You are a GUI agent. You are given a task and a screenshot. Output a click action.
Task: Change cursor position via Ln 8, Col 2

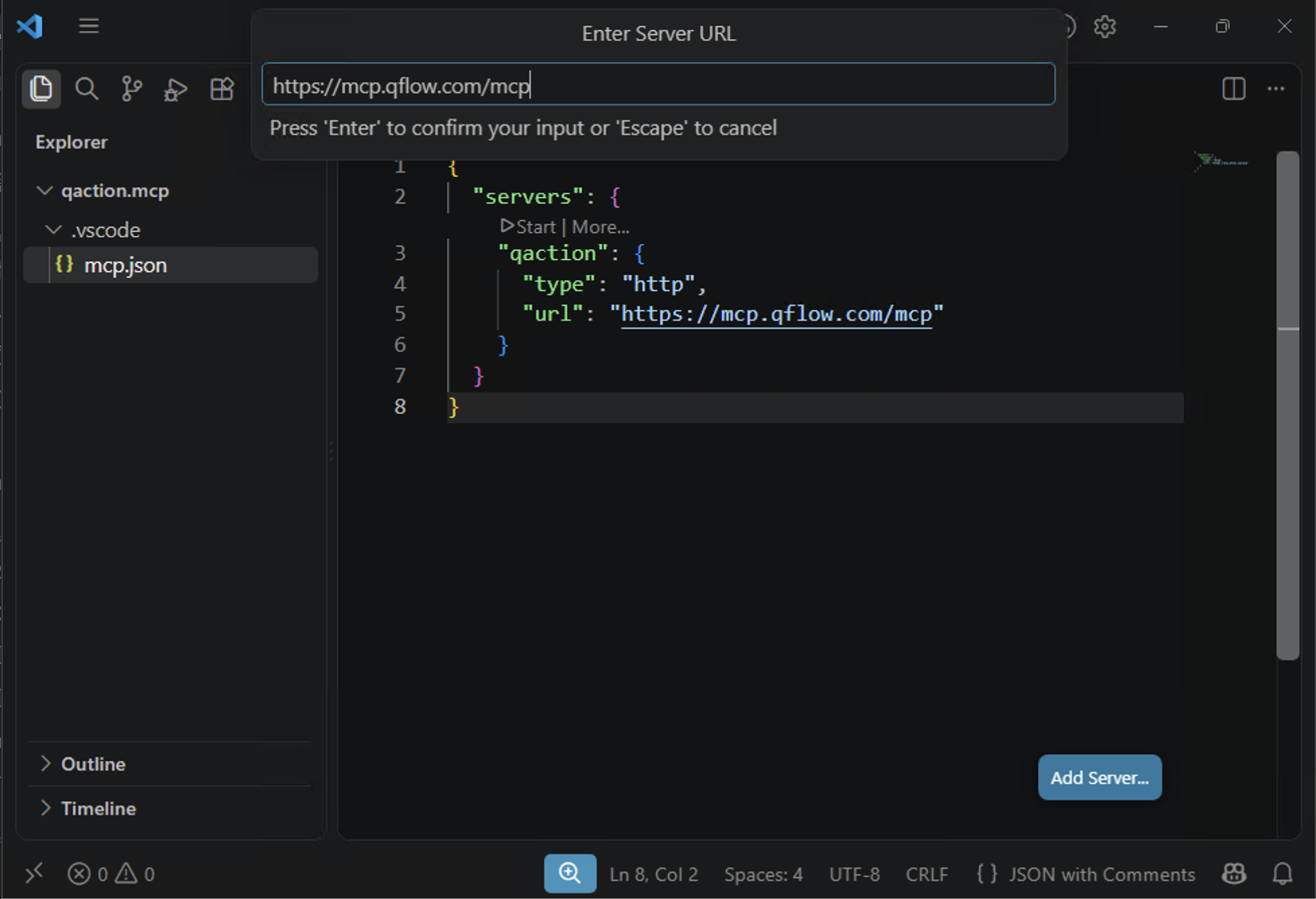[x=653, y=874]
